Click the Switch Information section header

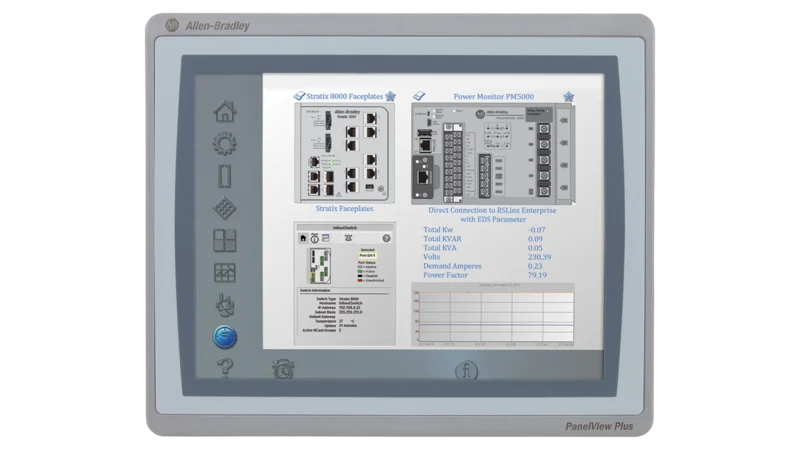(315, 290)
